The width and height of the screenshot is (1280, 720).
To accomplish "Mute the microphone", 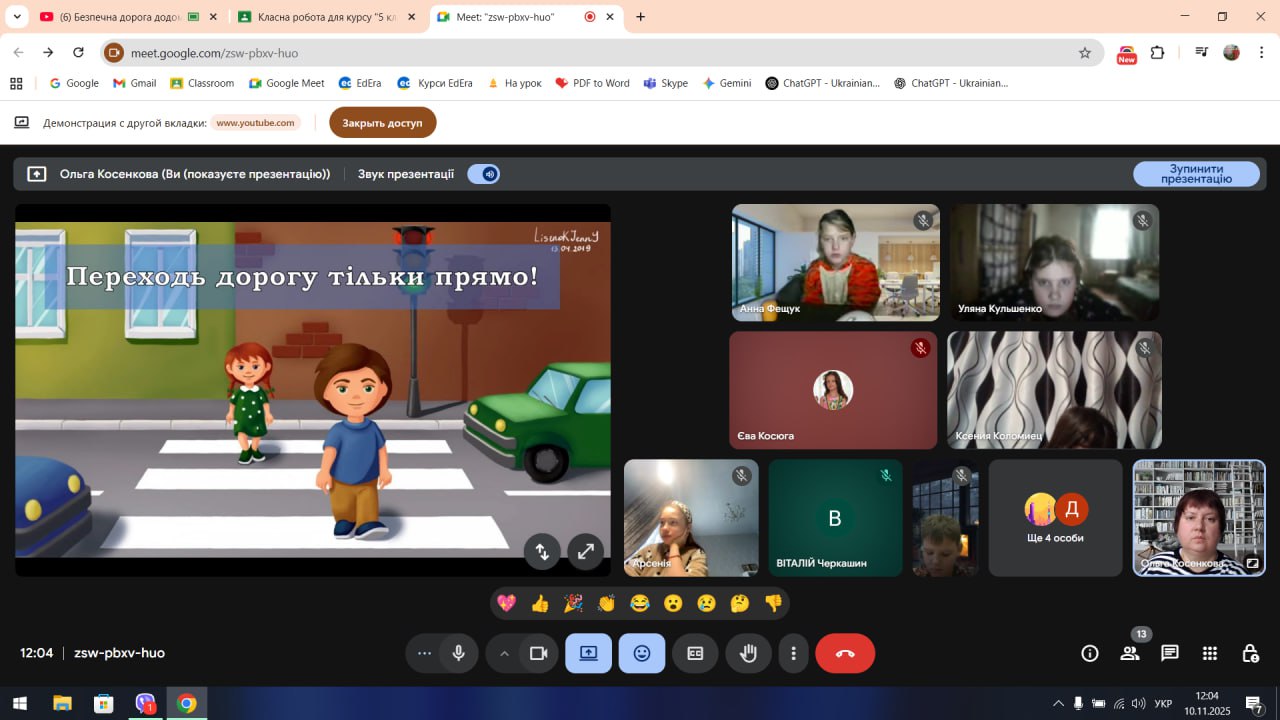I will coord(458,653).
